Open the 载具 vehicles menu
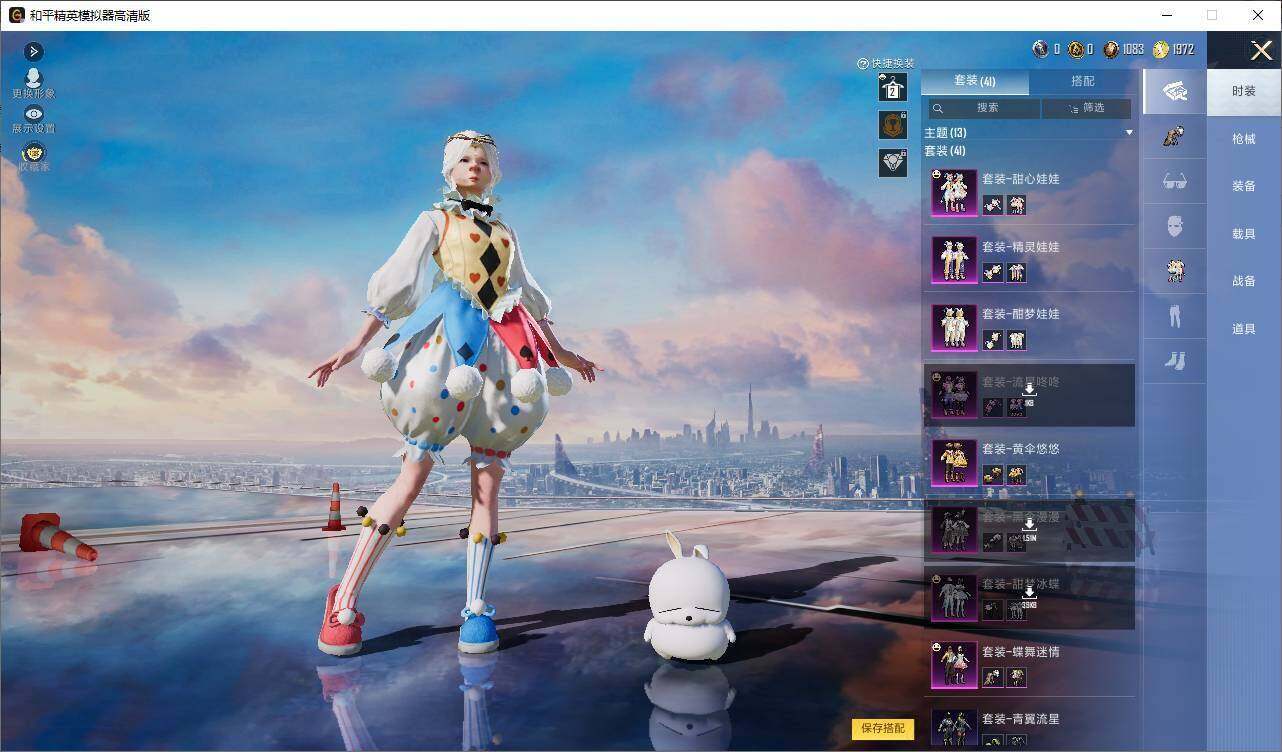Image resolution: width=1282 pixels, height=752 pixels. click(x=1244, y=233)
